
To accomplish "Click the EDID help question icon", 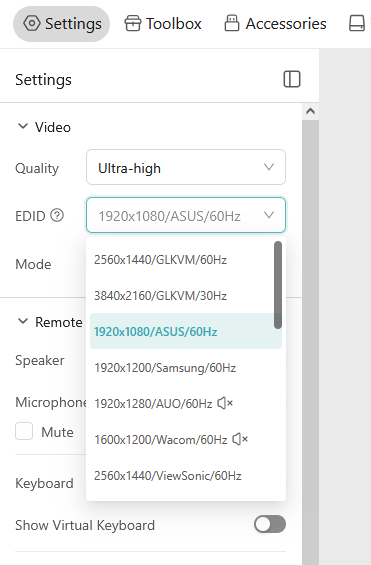I will click(x=57, y=215).
